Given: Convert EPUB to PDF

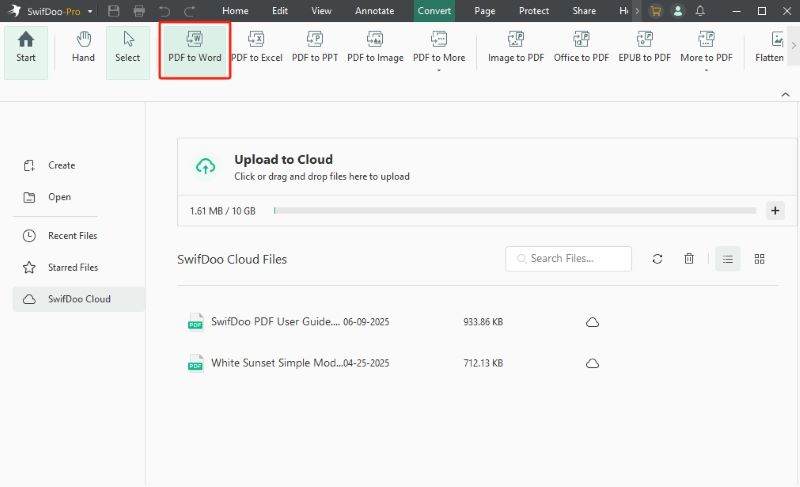Looking at the screenshot, I should click(644, 47).
